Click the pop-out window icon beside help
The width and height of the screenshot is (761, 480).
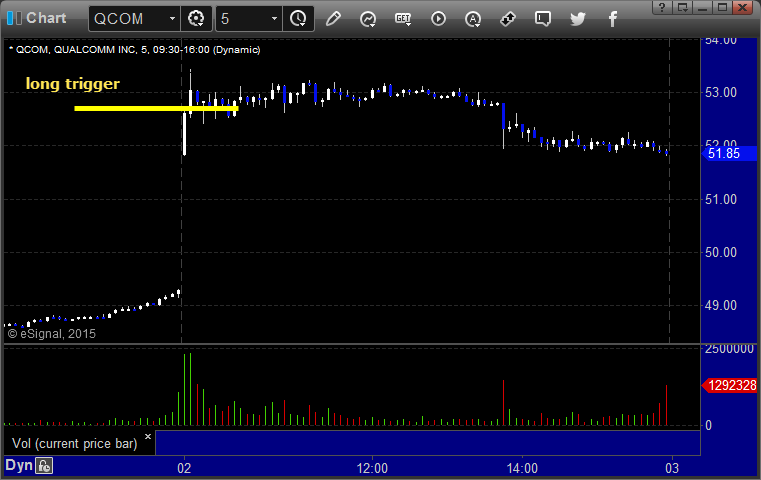682,7
